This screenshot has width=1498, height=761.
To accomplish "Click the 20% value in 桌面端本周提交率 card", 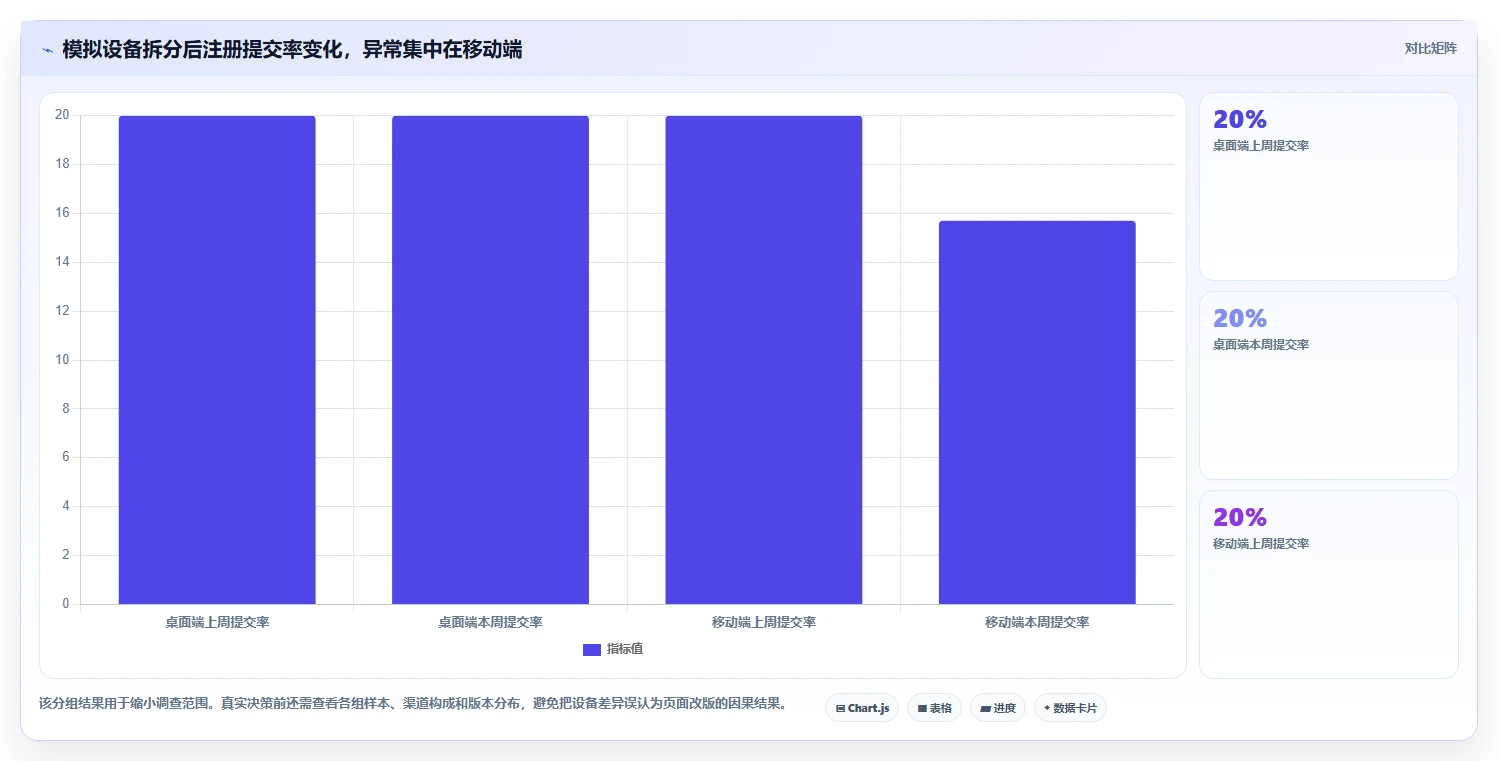I will point(1240,318).
